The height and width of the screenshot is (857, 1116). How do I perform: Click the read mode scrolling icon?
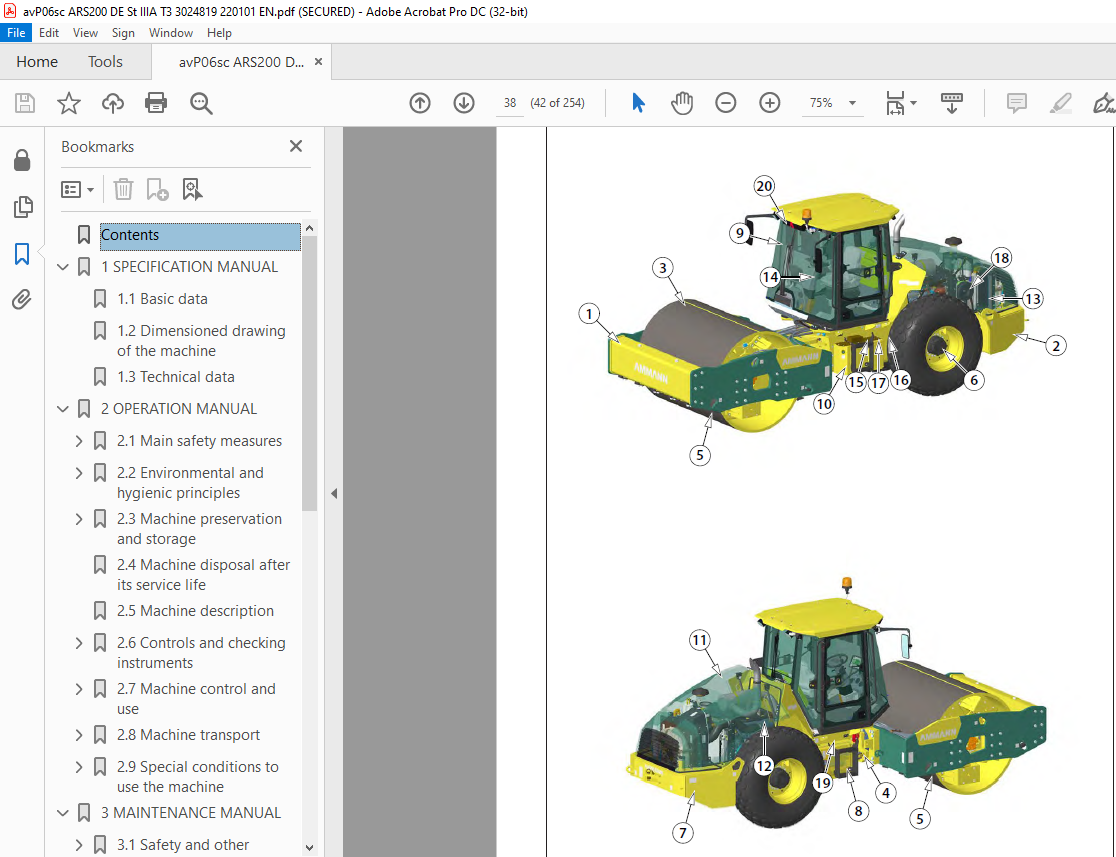952,103
